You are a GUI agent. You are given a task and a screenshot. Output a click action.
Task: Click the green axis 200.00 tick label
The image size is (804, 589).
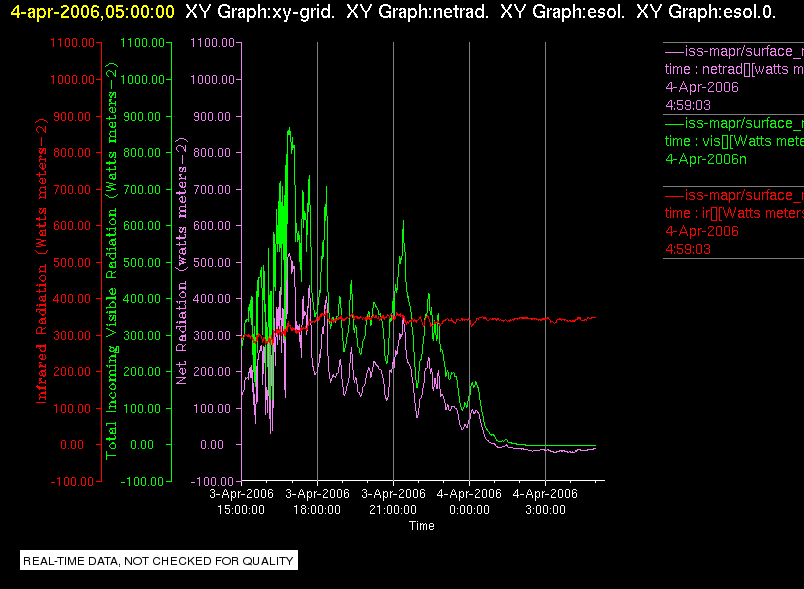[x=143, y=372]
